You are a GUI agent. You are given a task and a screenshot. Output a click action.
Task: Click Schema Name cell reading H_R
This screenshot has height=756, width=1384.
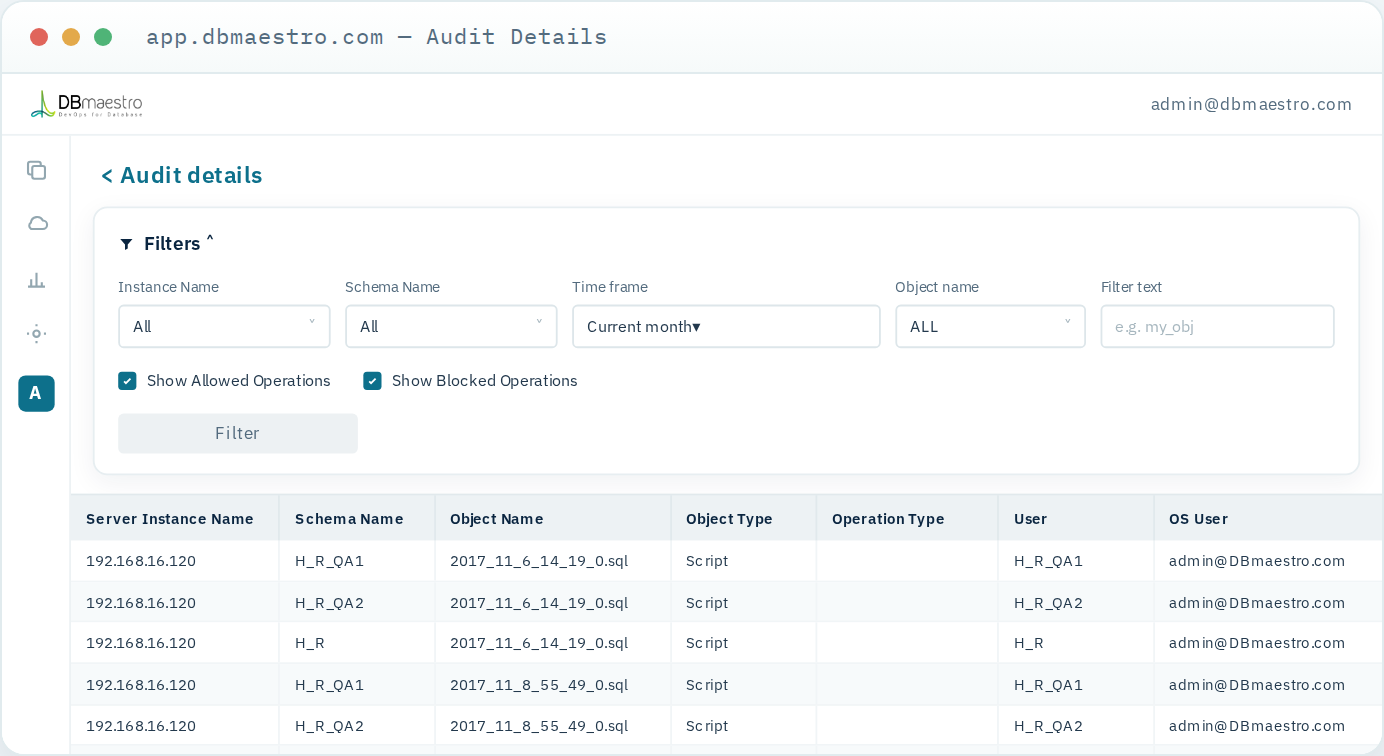tap(310, 643)
